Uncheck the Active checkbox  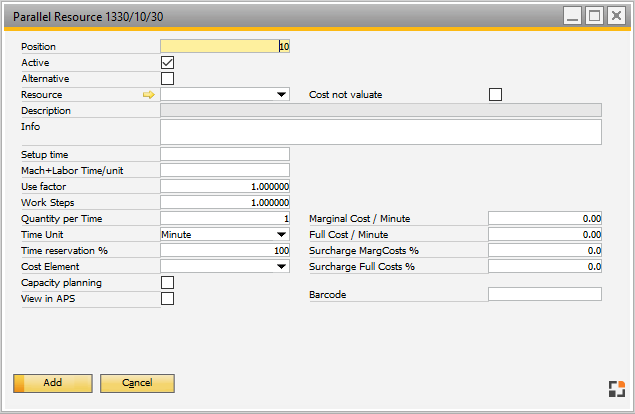click(168, 63)
